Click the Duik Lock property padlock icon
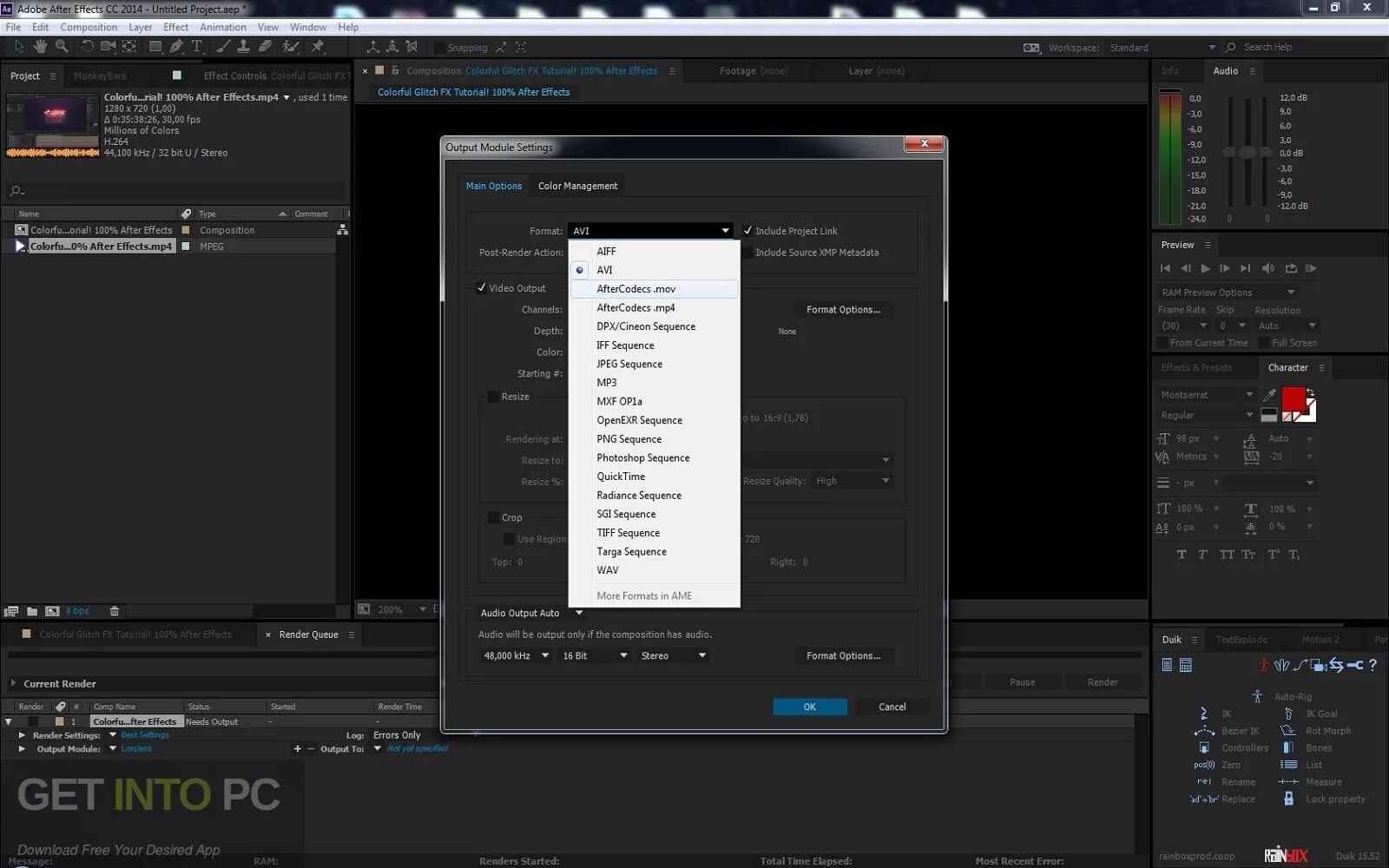 coord(1288,799)
